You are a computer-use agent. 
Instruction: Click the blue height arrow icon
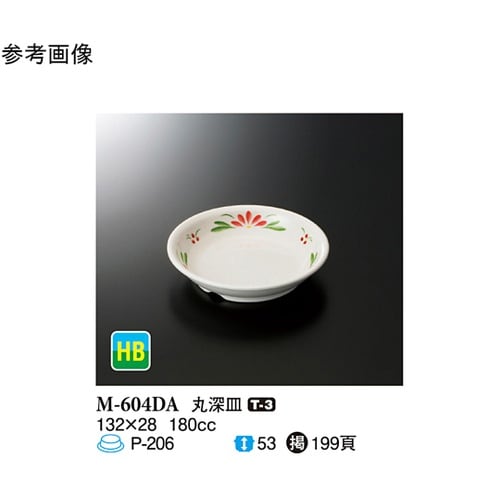click(x=244, y=444)
